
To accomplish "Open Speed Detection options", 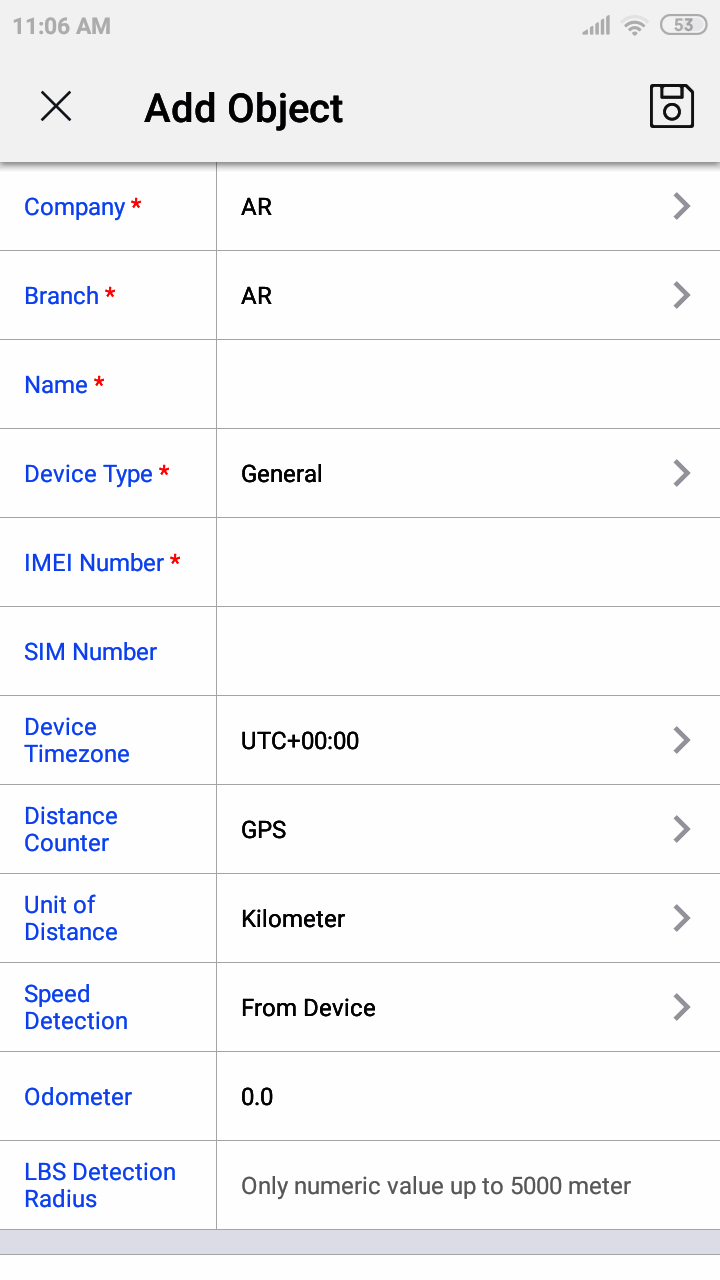I will point(681,1008).
